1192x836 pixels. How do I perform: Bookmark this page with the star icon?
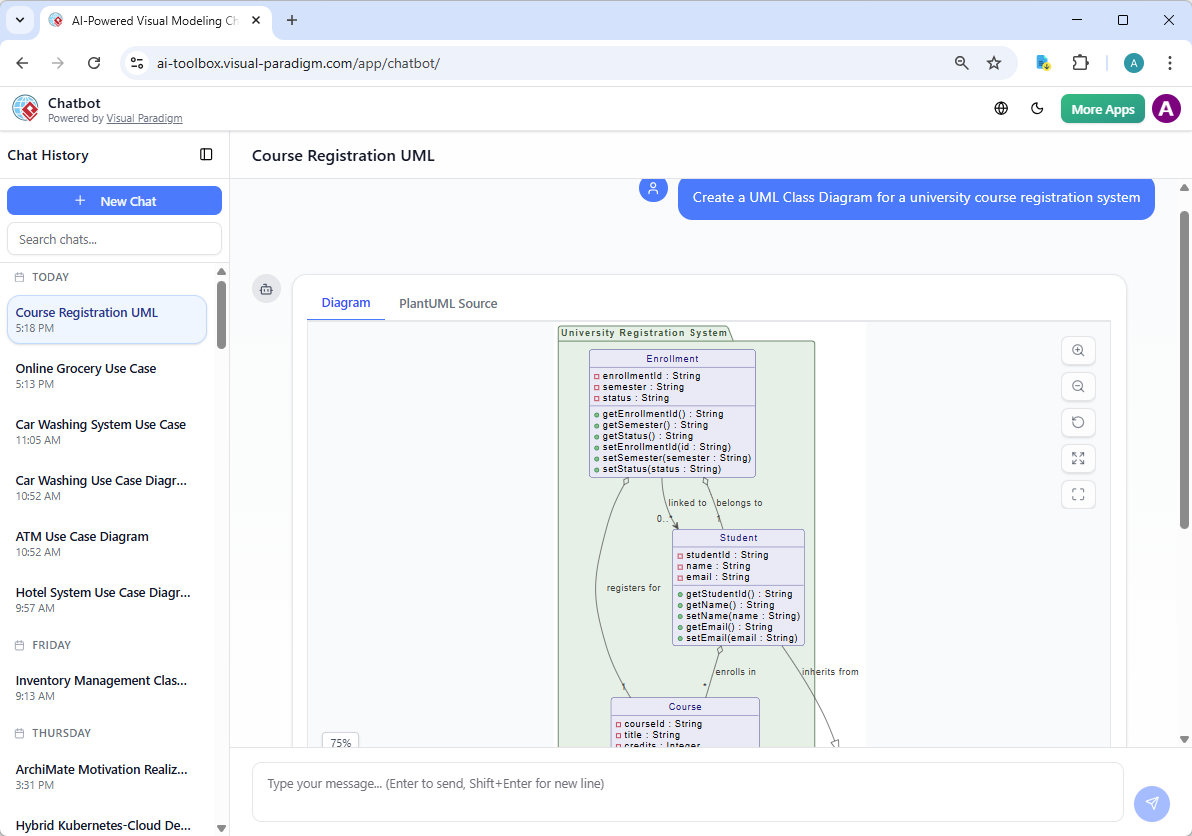[x=995, y=62]
